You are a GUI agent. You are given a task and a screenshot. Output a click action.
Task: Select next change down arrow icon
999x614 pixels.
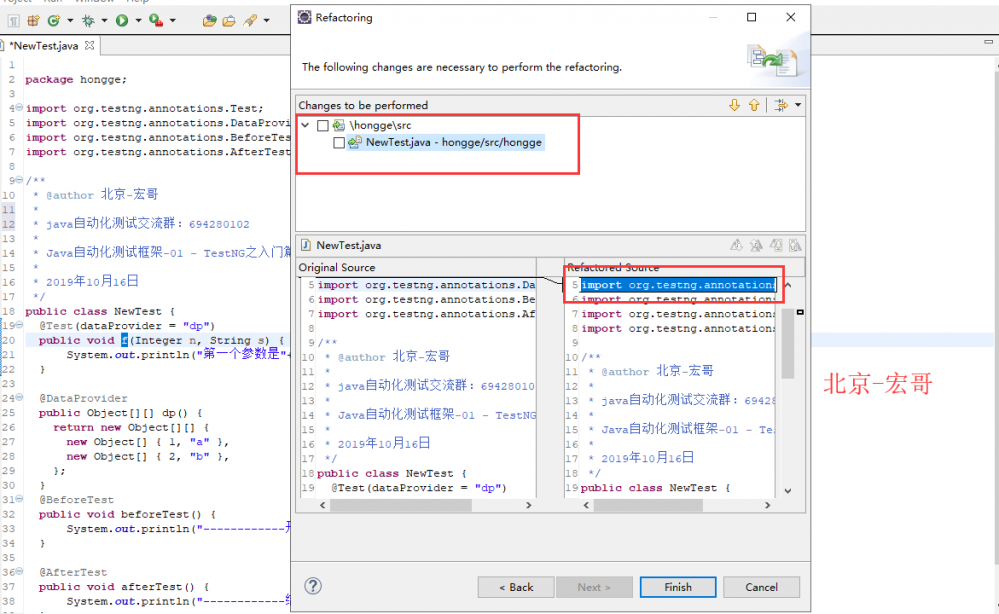734,105
